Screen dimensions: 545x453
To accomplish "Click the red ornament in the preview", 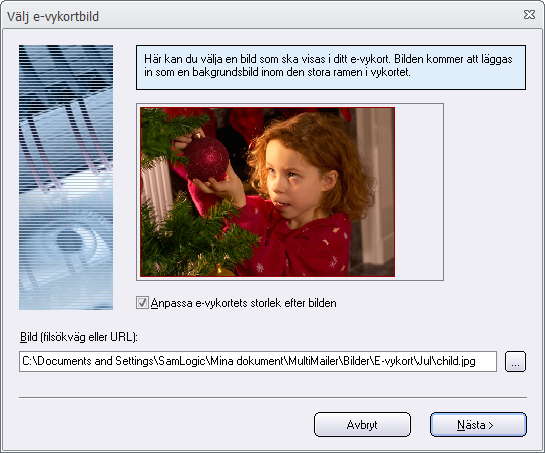I will pyautogui.click(x=206, y=158).
